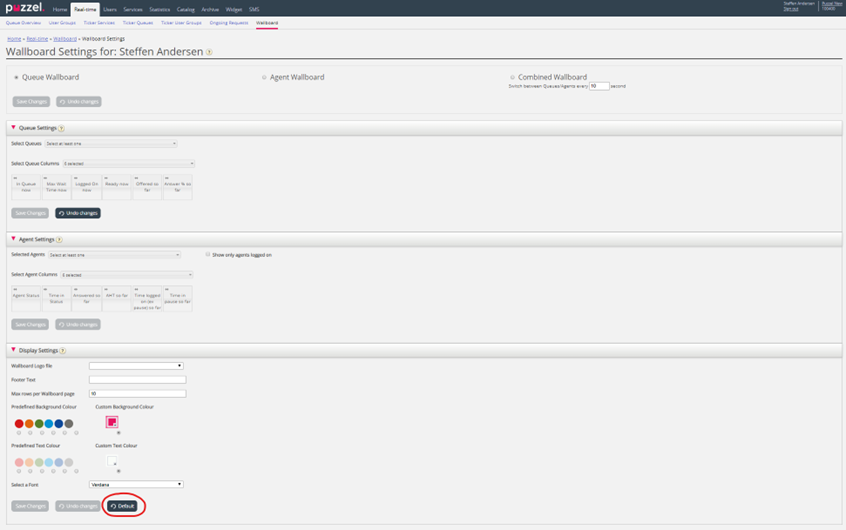Open the Select Agent Columns dropdown
The image size is (846, 530).
(127, 275)
